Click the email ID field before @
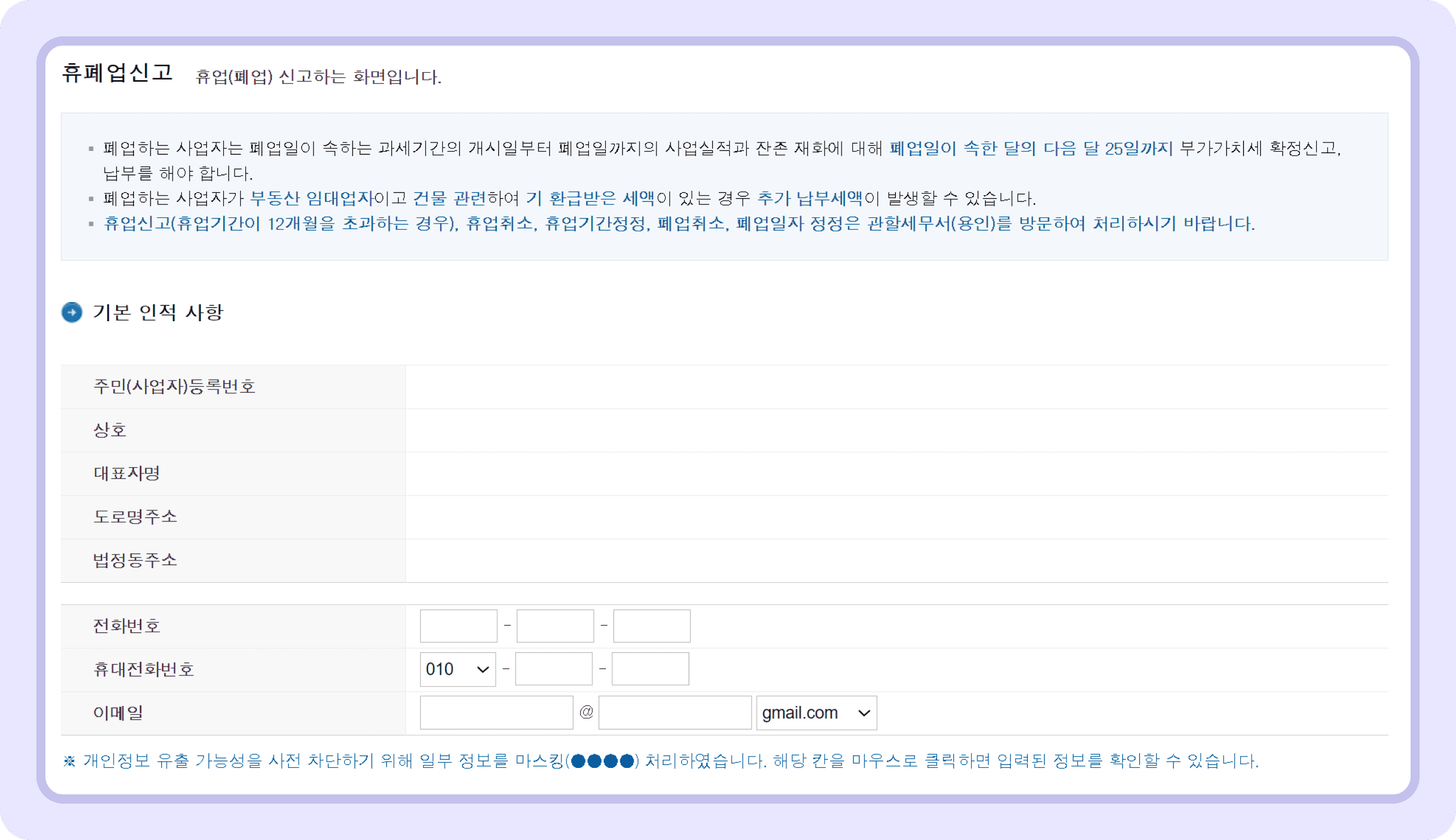Viewport: 1456px width, 840px height. tap(496, 713)
